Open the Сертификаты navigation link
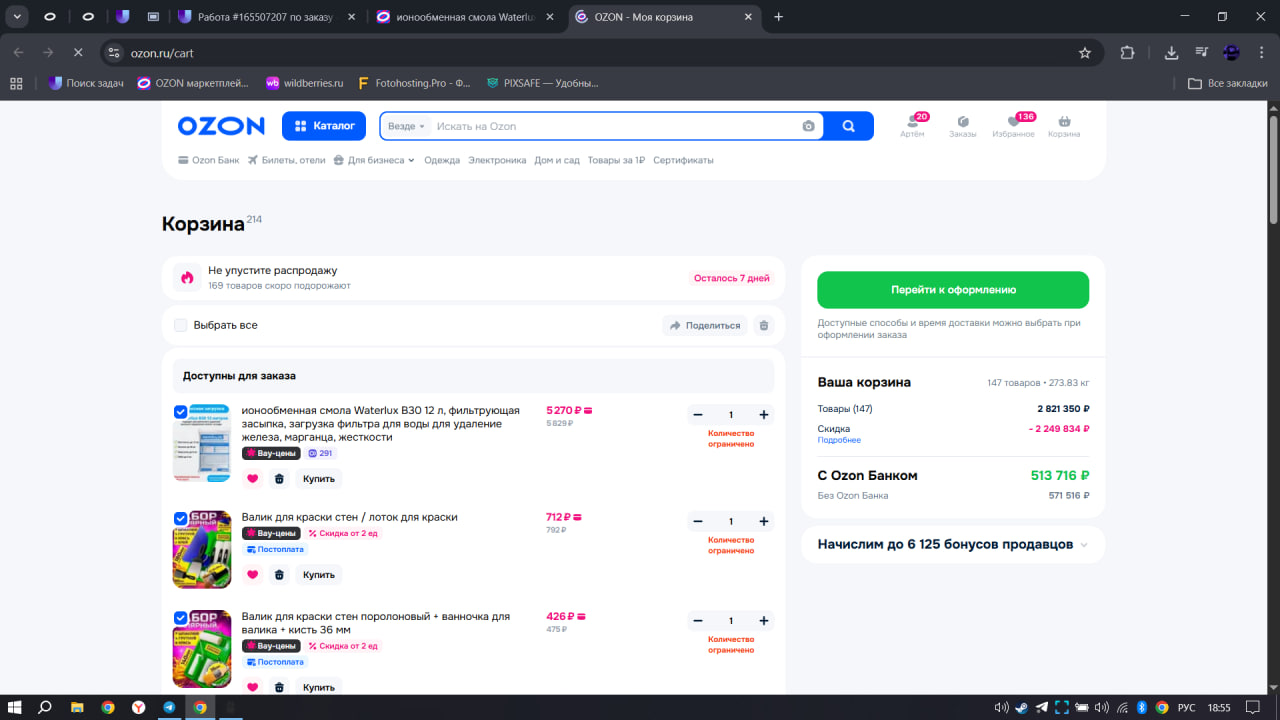Screen dimensions: 1280x720 point(683,160)
